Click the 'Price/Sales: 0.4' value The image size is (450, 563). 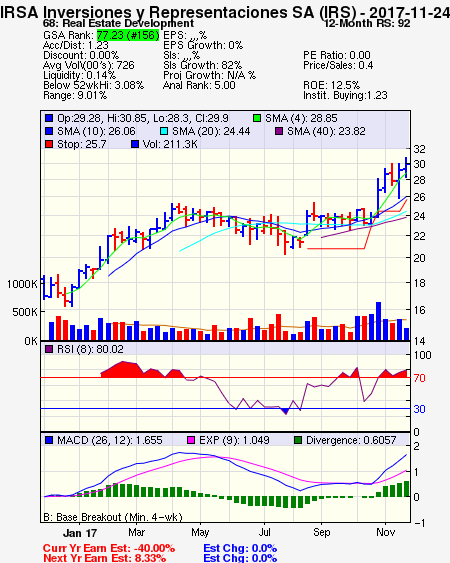[338, 65]
